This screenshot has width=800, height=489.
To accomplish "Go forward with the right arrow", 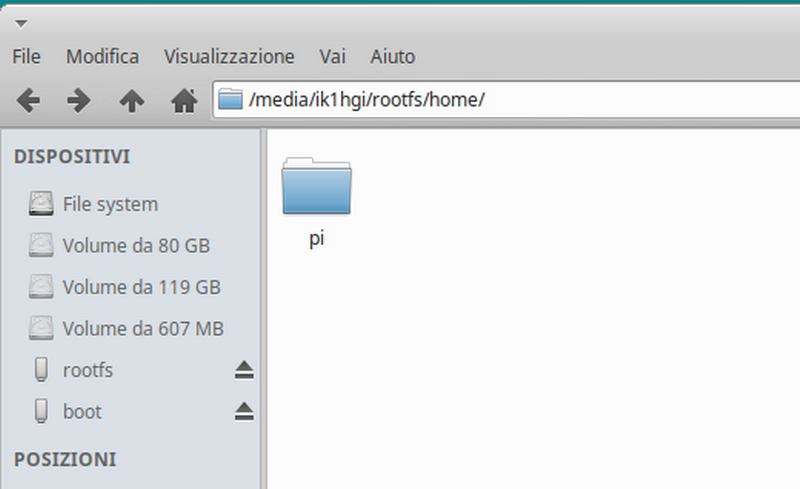I will coord(79,100).
